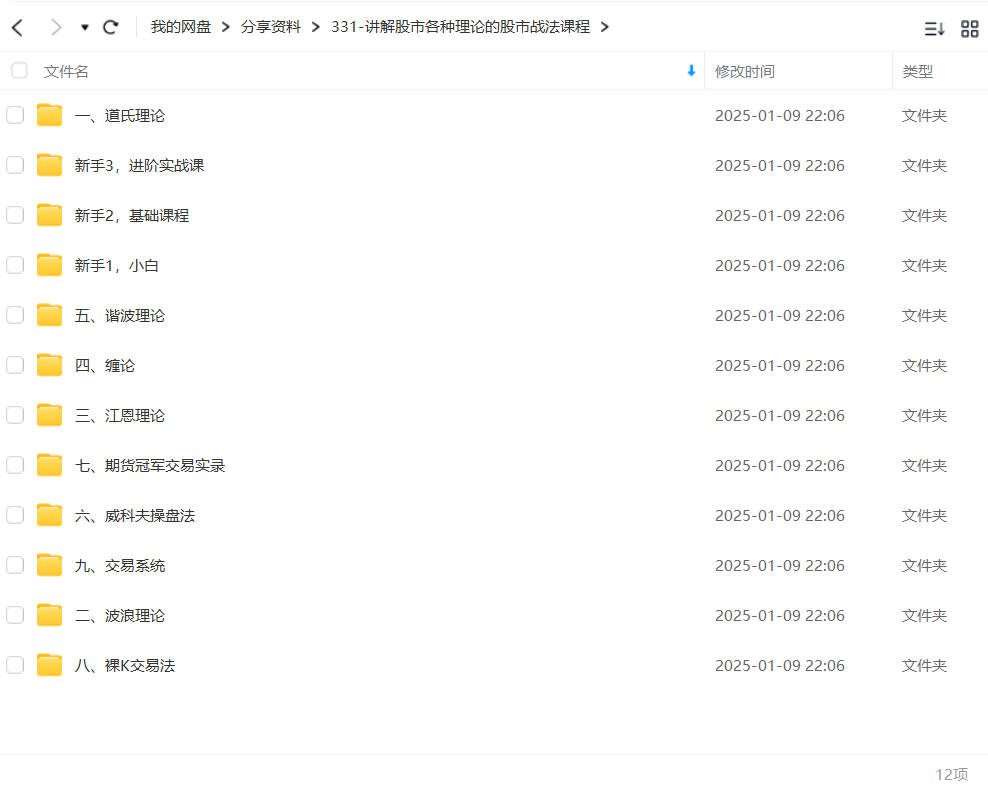Refresh the folder listing
The image size is (988, 790).
tap(111, 27)
